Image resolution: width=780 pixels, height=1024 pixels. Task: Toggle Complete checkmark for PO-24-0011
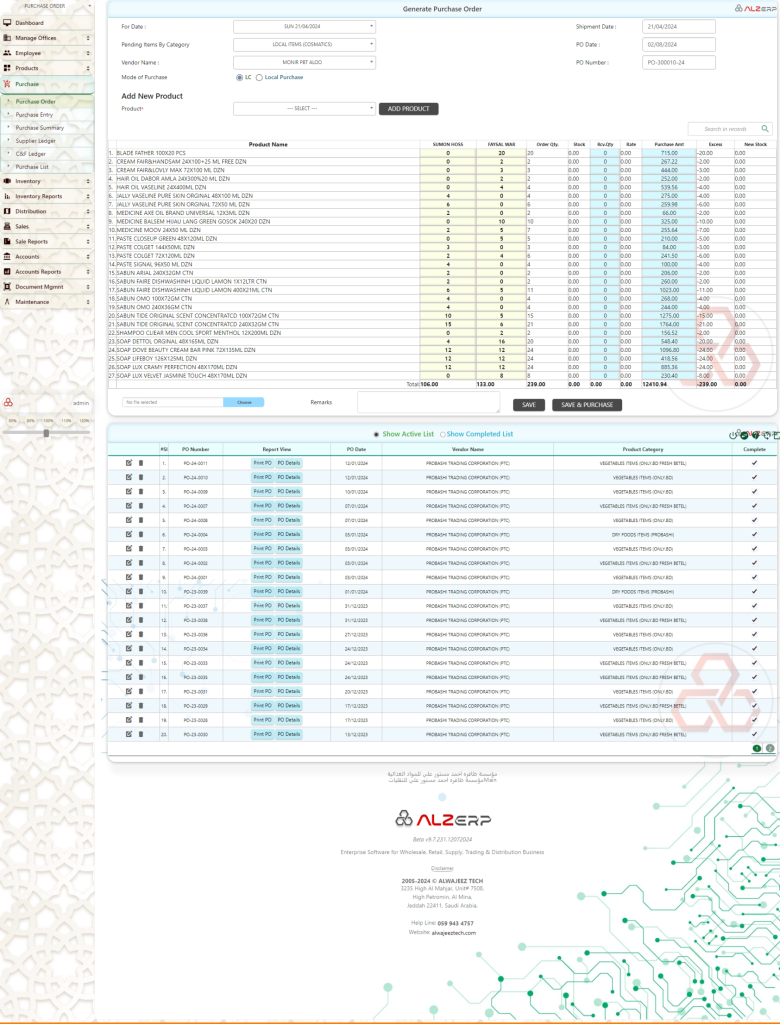click(755, 463)
